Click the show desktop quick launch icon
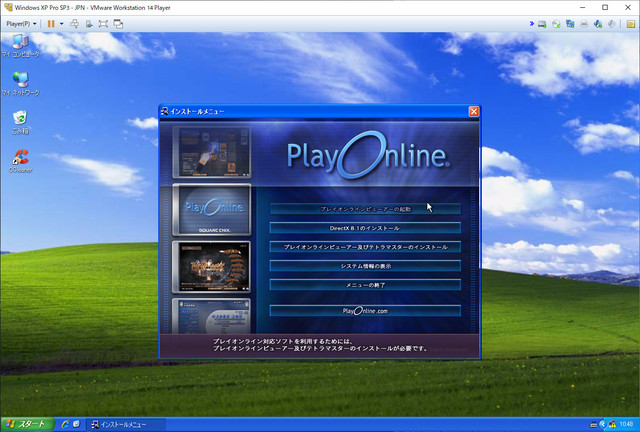 (x=76, y=424)
